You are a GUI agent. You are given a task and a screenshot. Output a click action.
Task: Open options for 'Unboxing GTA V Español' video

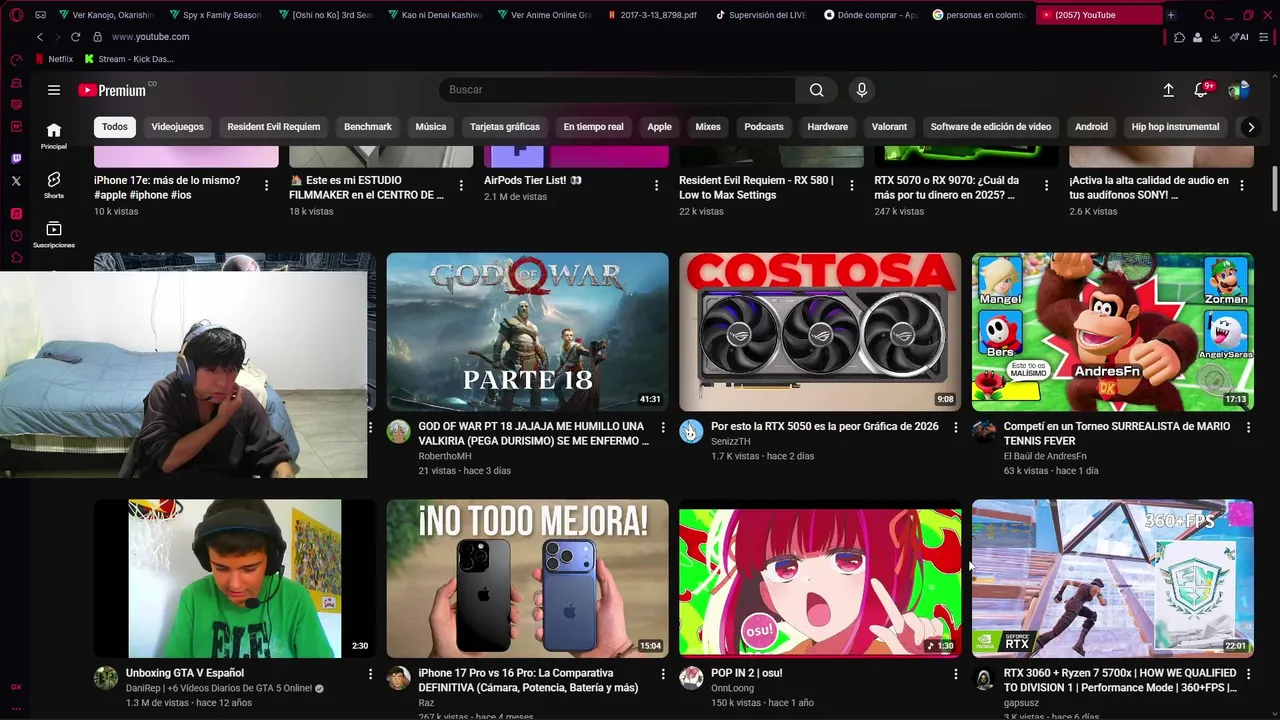point(370,674)
